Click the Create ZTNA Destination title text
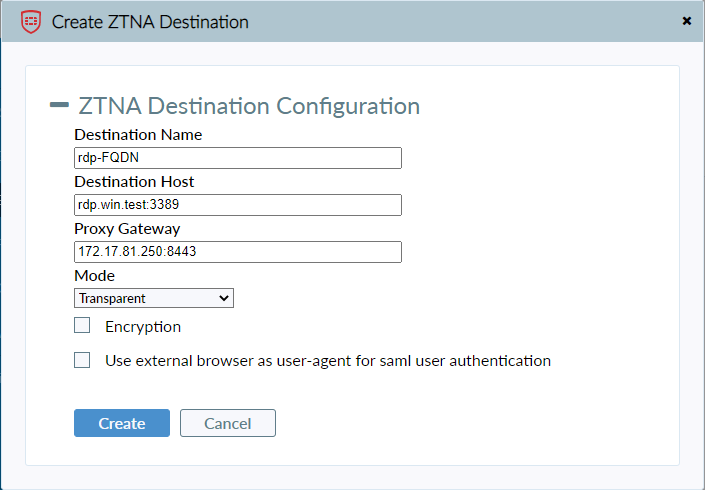This screenshot has width=705, height=490. (150, 21)
